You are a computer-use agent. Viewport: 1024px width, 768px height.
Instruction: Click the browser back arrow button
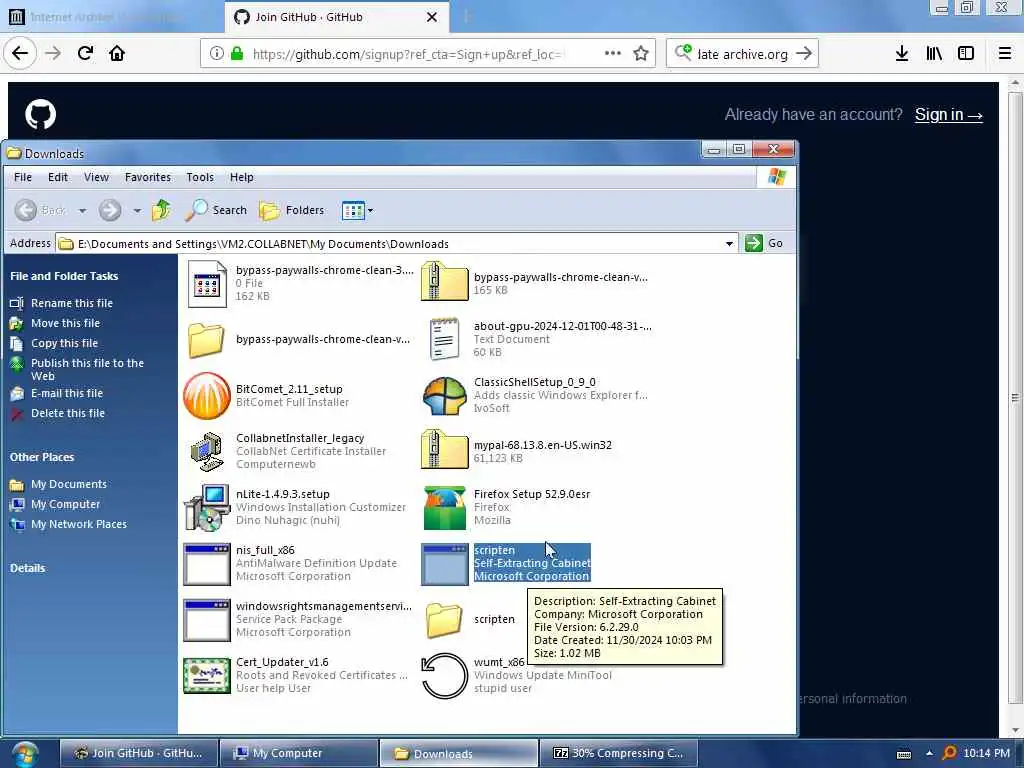coord(20,53)
